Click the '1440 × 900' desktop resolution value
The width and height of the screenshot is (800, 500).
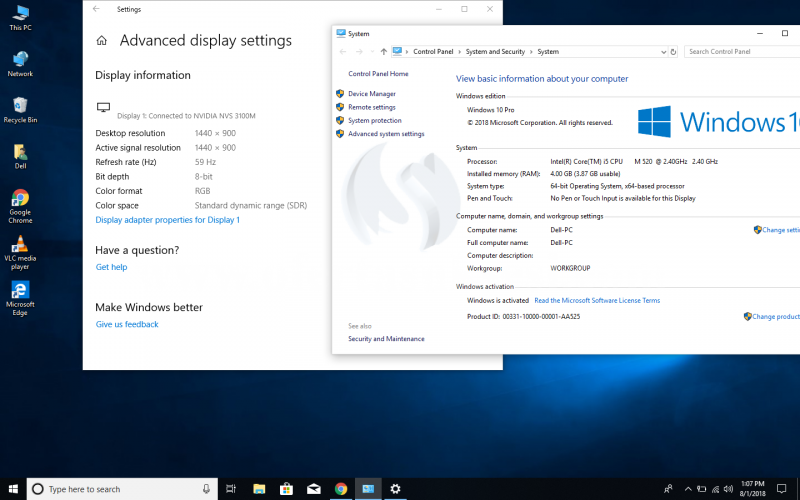[215, 133]
